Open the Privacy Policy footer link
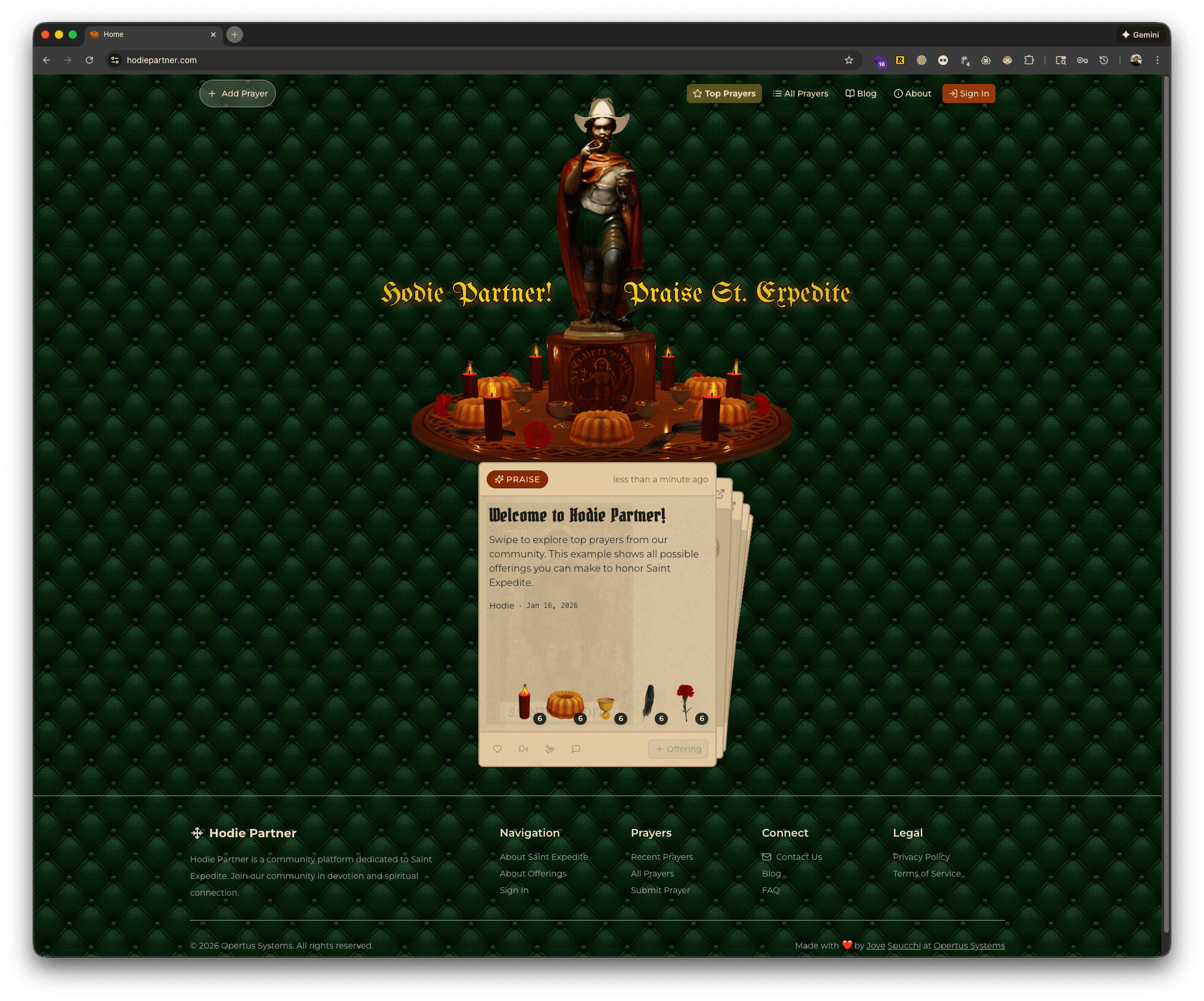1204x1001 pixels. coord(921,857)
